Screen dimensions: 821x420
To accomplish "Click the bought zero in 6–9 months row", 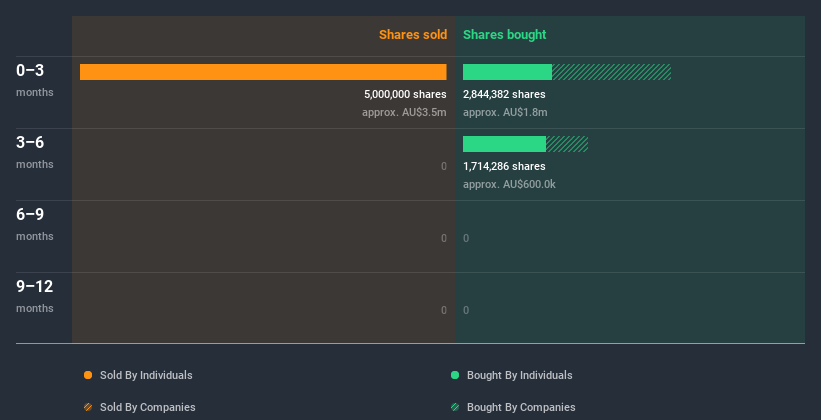I will (466, 238).
